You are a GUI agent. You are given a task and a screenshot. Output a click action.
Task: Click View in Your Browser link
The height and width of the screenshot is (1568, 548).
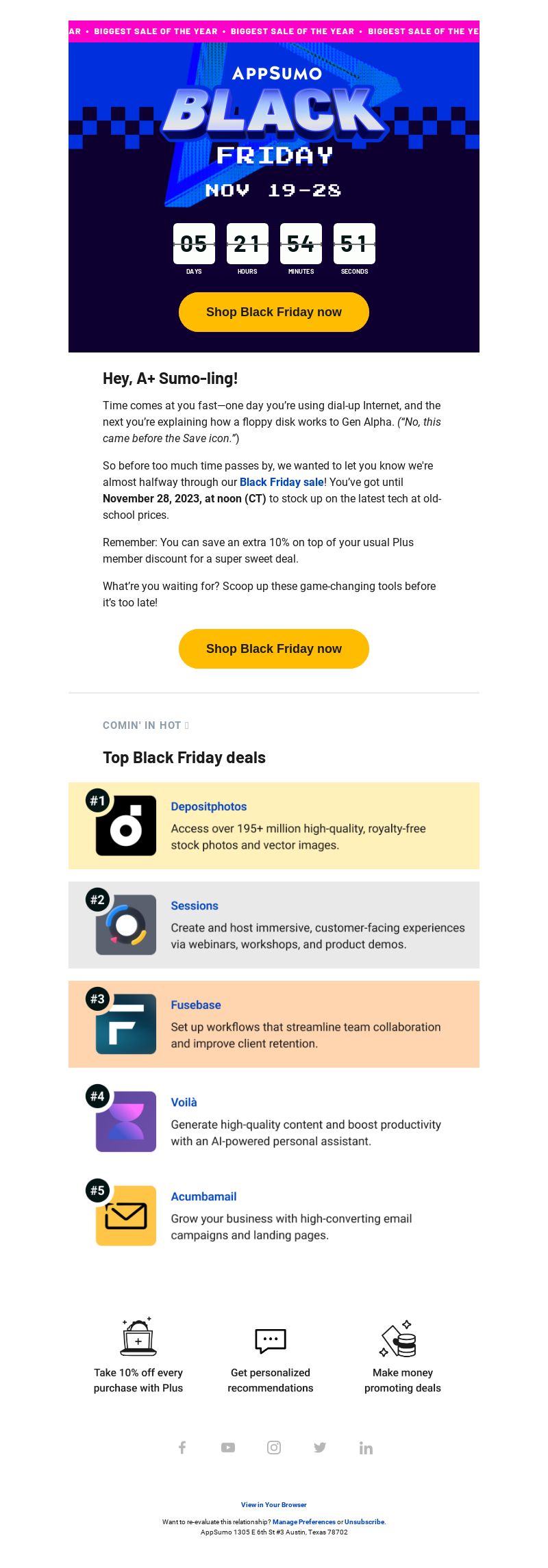click(x=274, y=1504)
